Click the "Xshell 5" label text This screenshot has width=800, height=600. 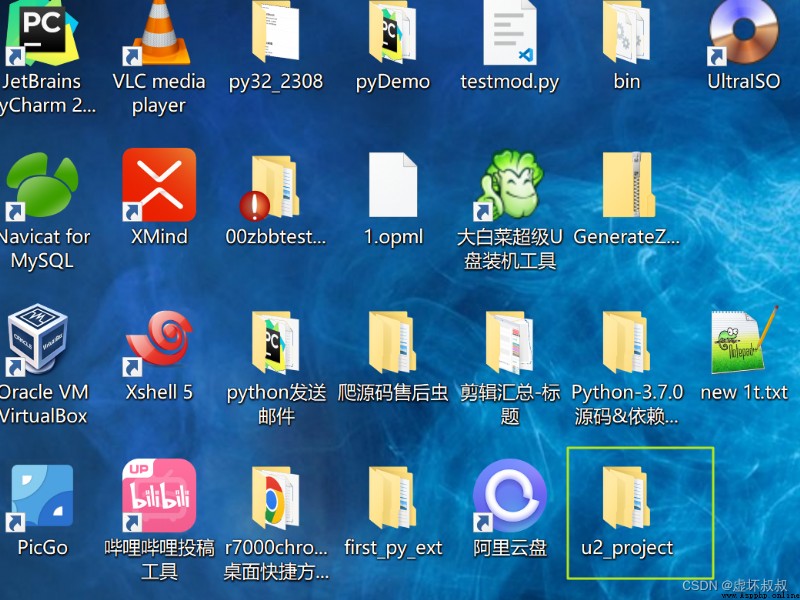159,392
